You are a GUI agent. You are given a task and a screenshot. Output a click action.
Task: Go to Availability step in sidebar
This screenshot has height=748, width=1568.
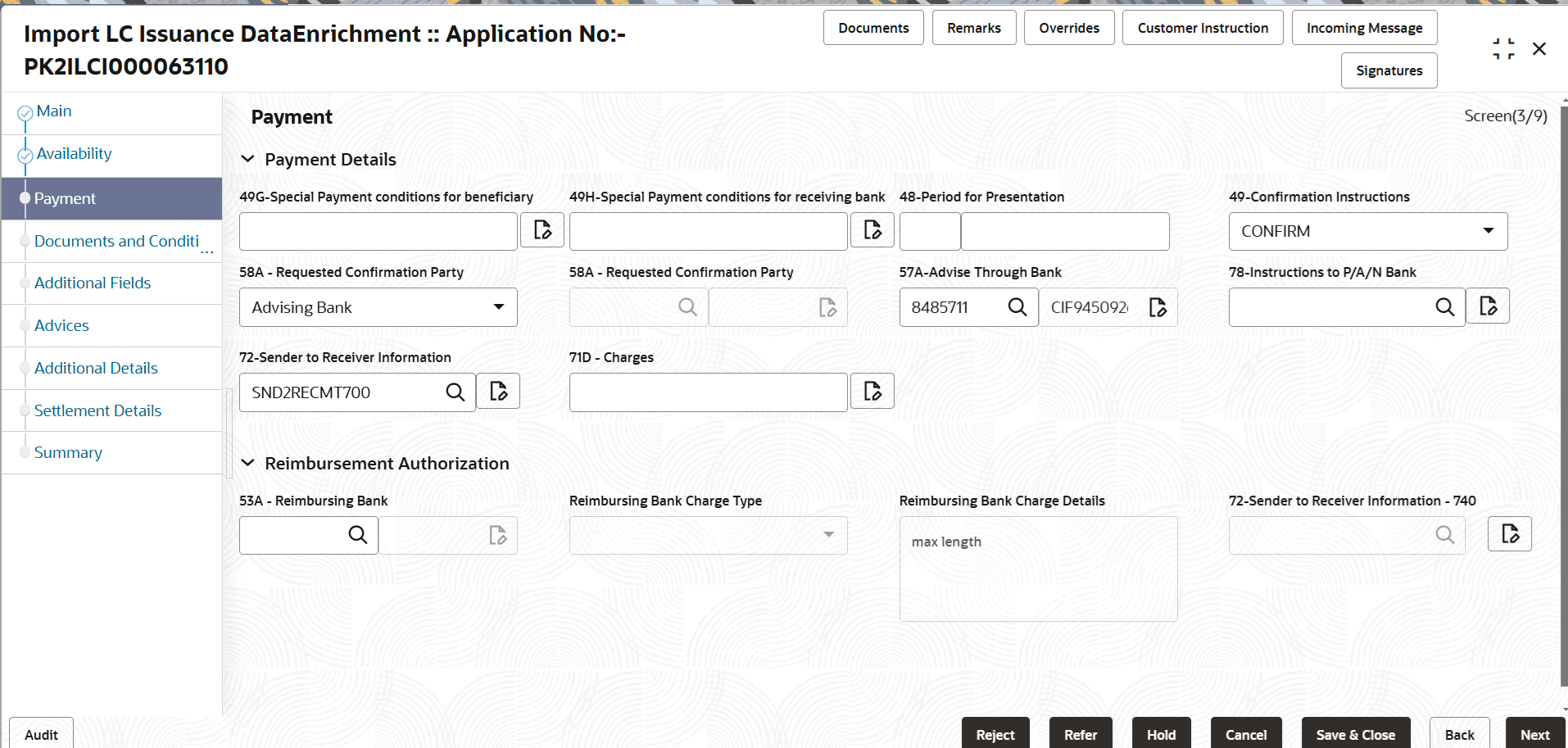click(74, 154)
